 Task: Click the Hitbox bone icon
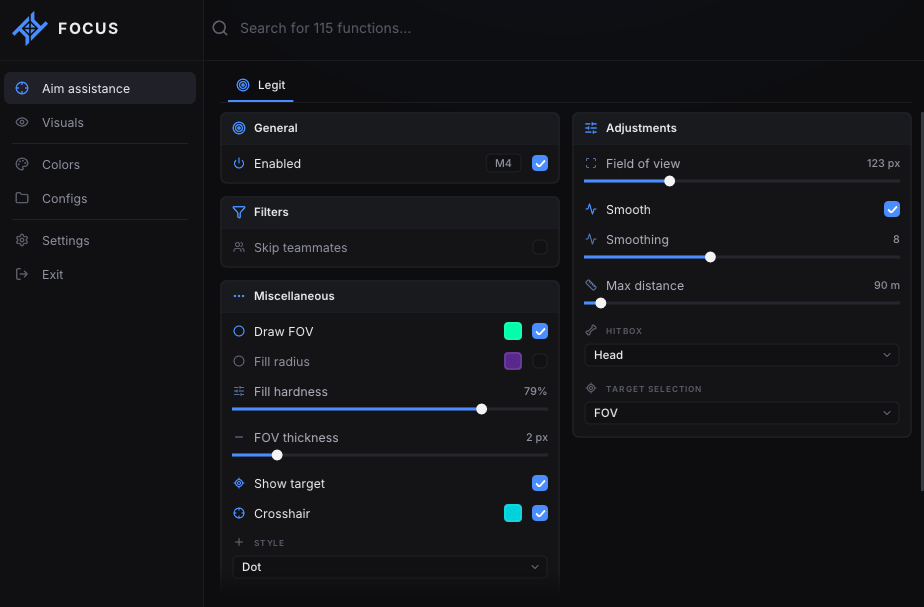point(591,330)
